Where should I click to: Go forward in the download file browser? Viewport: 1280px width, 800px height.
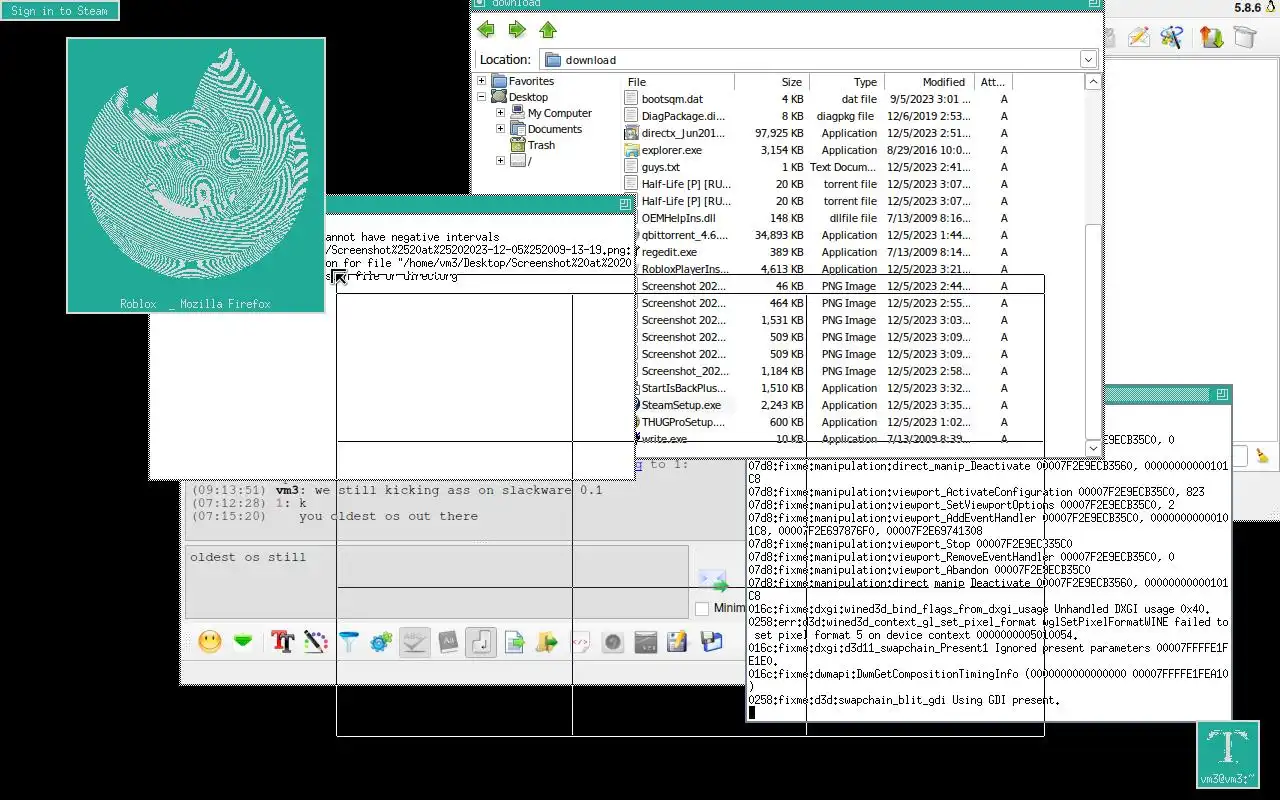[517, 30]
